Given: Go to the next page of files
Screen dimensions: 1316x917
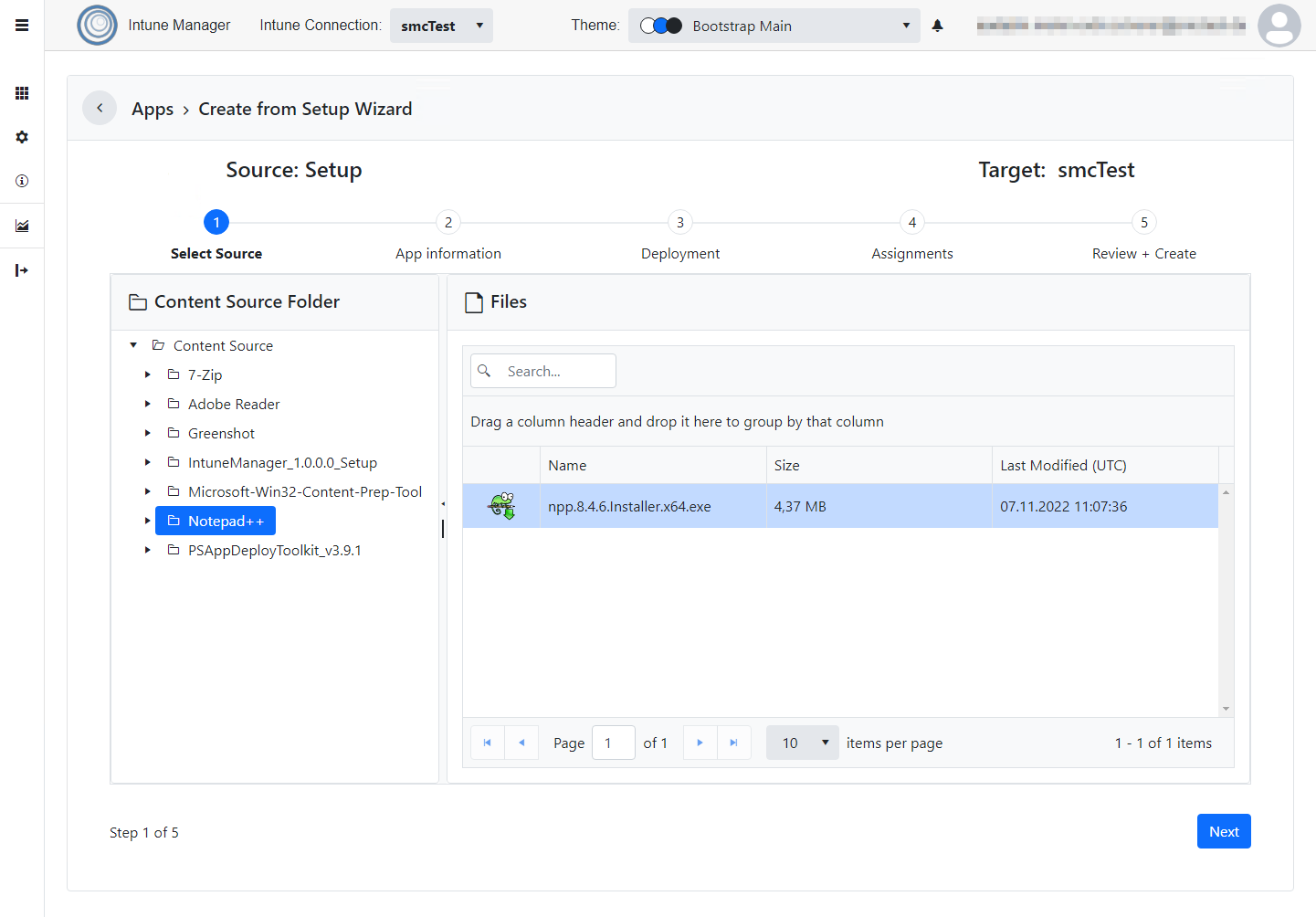Looking at the screenshot, I should pos(700,743).
